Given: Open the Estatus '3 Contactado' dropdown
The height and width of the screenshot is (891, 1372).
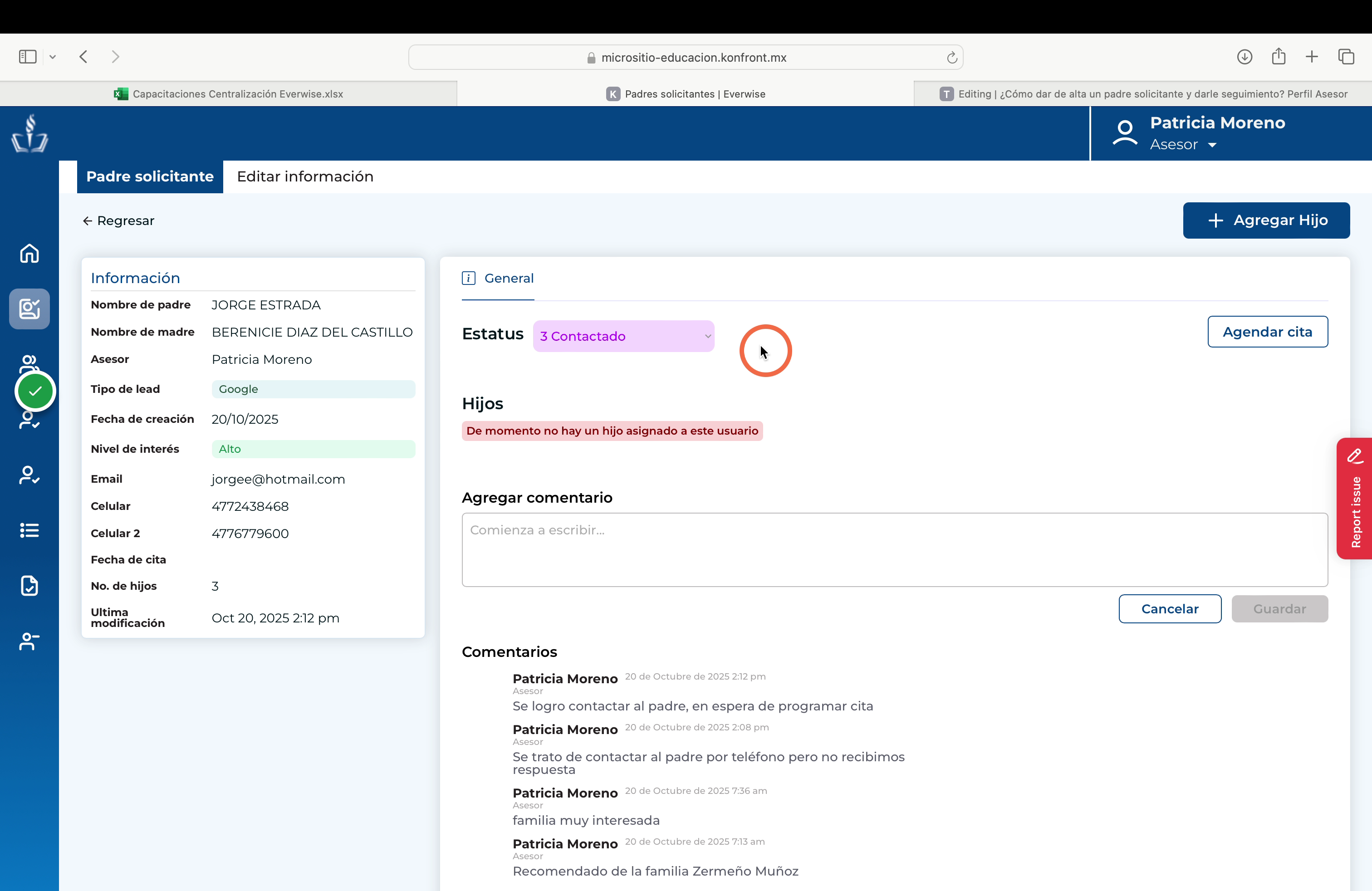Looking at the screenshot, I should [624, 336].
